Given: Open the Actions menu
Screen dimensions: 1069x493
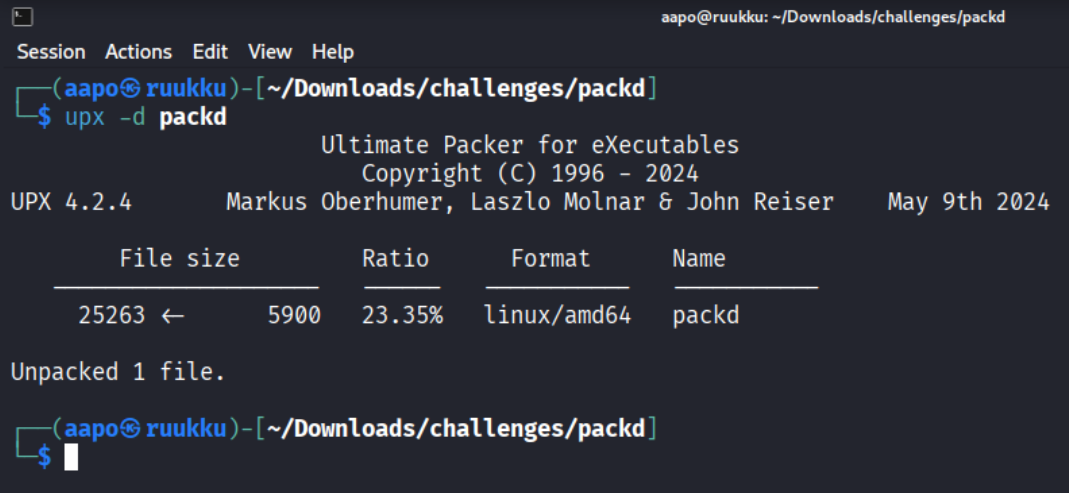Looking at the screenshot, I should tap(139, 52).
